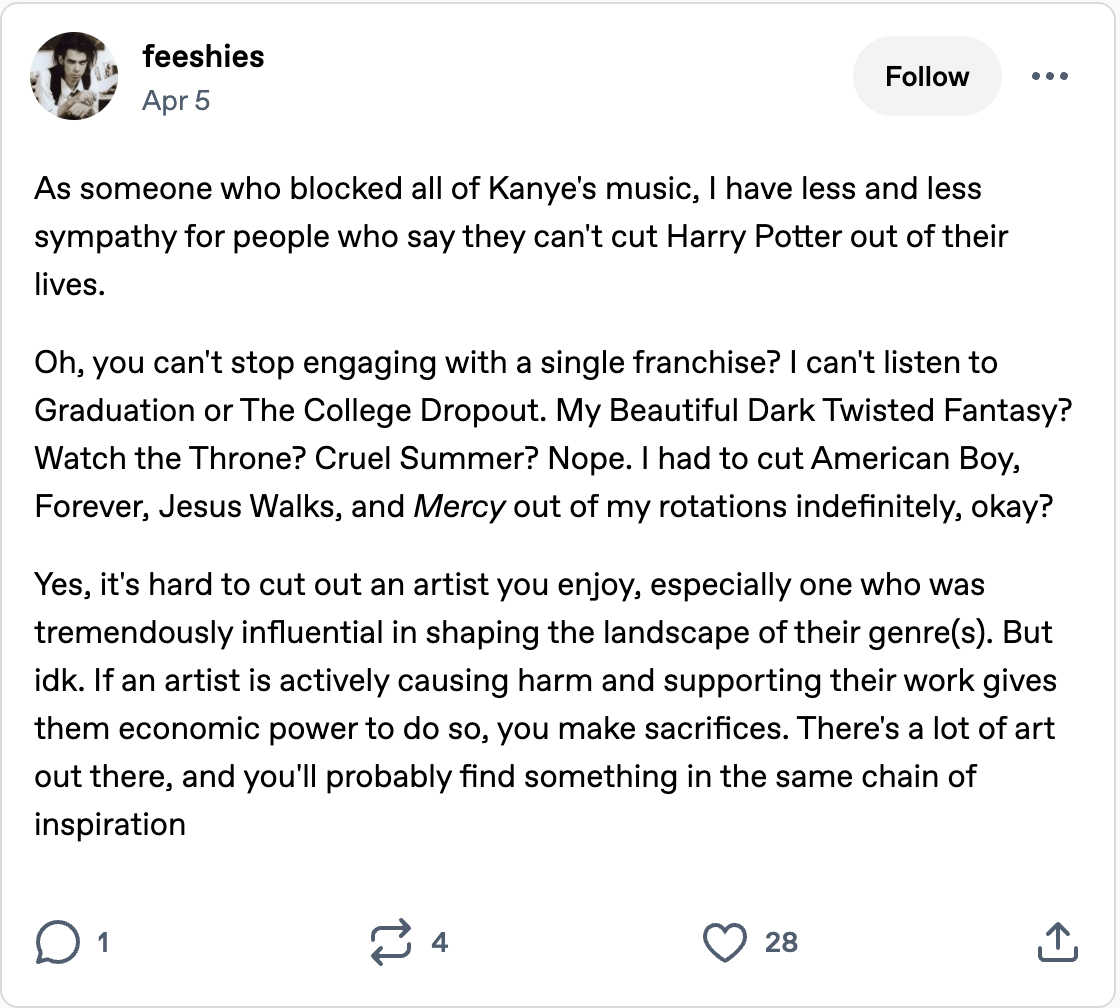Click the final word 'inspiration' of the post

(110, 824)
